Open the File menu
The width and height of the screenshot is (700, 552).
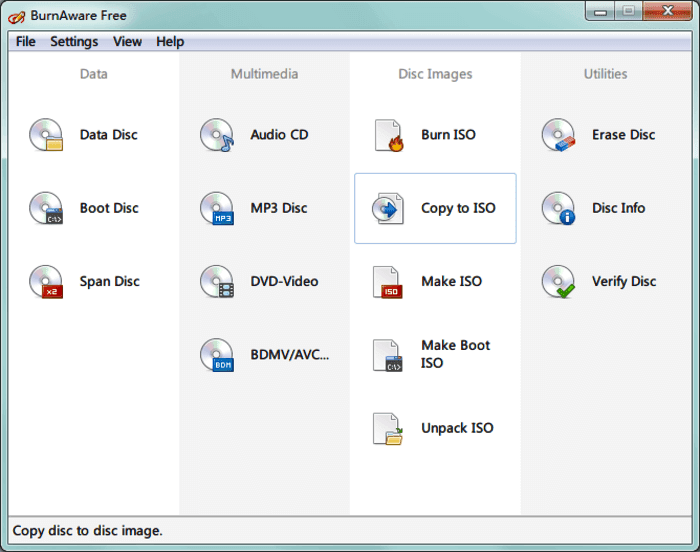[x=25, y=42]
